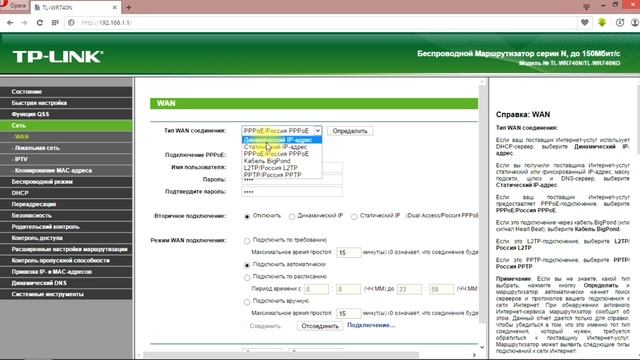Go forward using browser forward arrow
Viewport: 640px width, 360px height.
pyautogui.click(x=24, y=22)
